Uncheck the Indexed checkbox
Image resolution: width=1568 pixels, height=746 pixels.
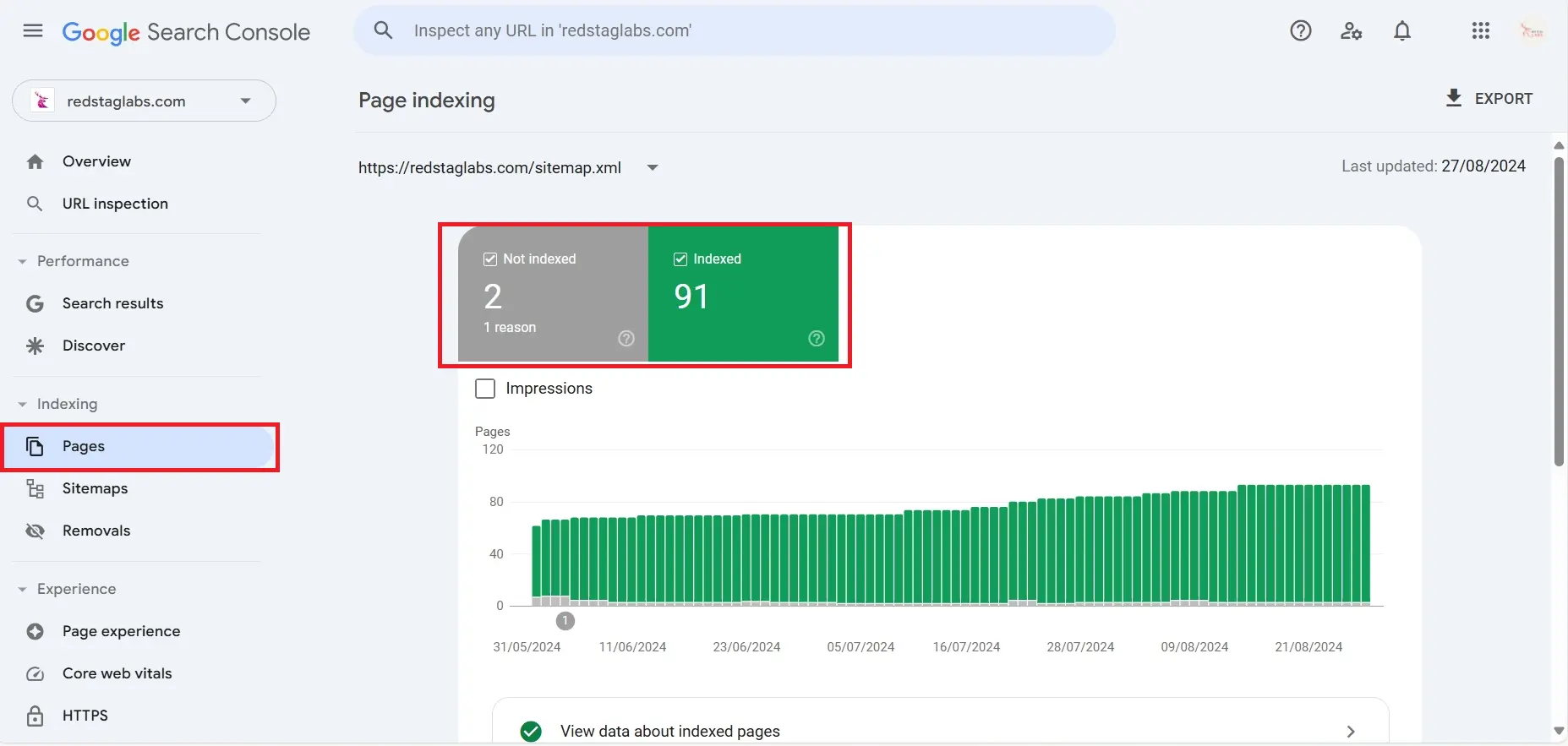pos(680,259)
